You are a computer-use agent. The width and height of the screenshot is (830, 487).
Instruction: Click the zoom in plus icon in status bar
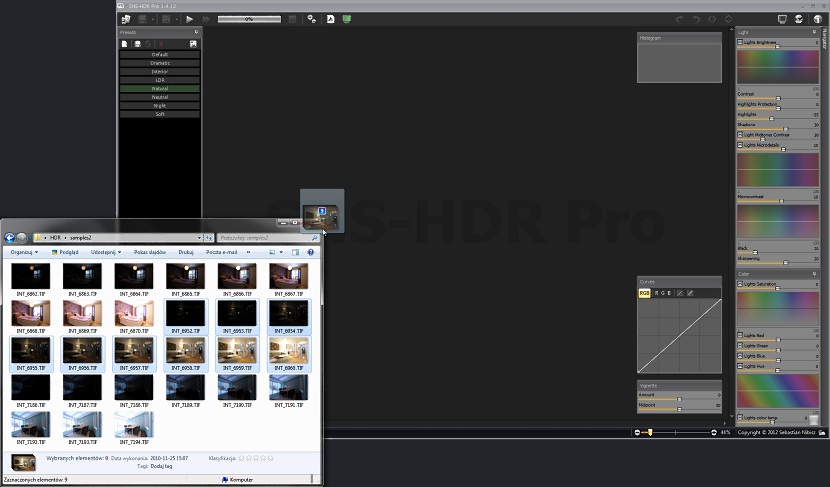(x=714, y=432)
